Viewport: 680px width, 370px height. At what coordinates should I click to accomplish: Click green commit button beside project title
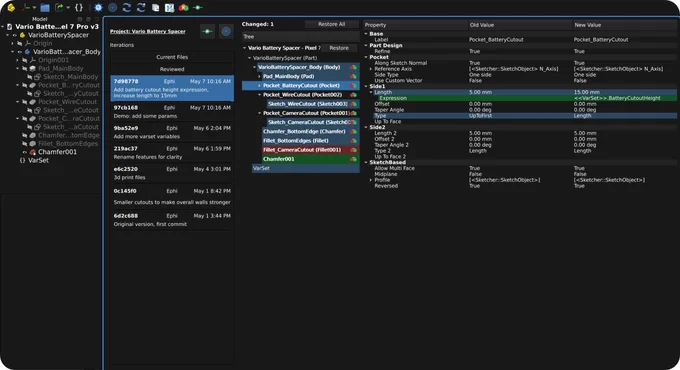click(x=207, y=31)
